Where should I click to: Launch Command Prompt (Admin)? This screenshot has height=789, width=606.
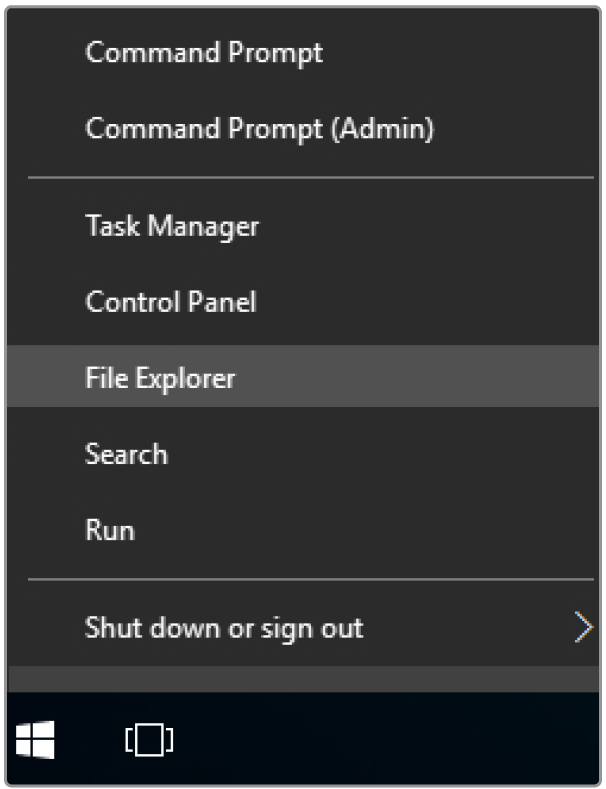pos(259,129)
